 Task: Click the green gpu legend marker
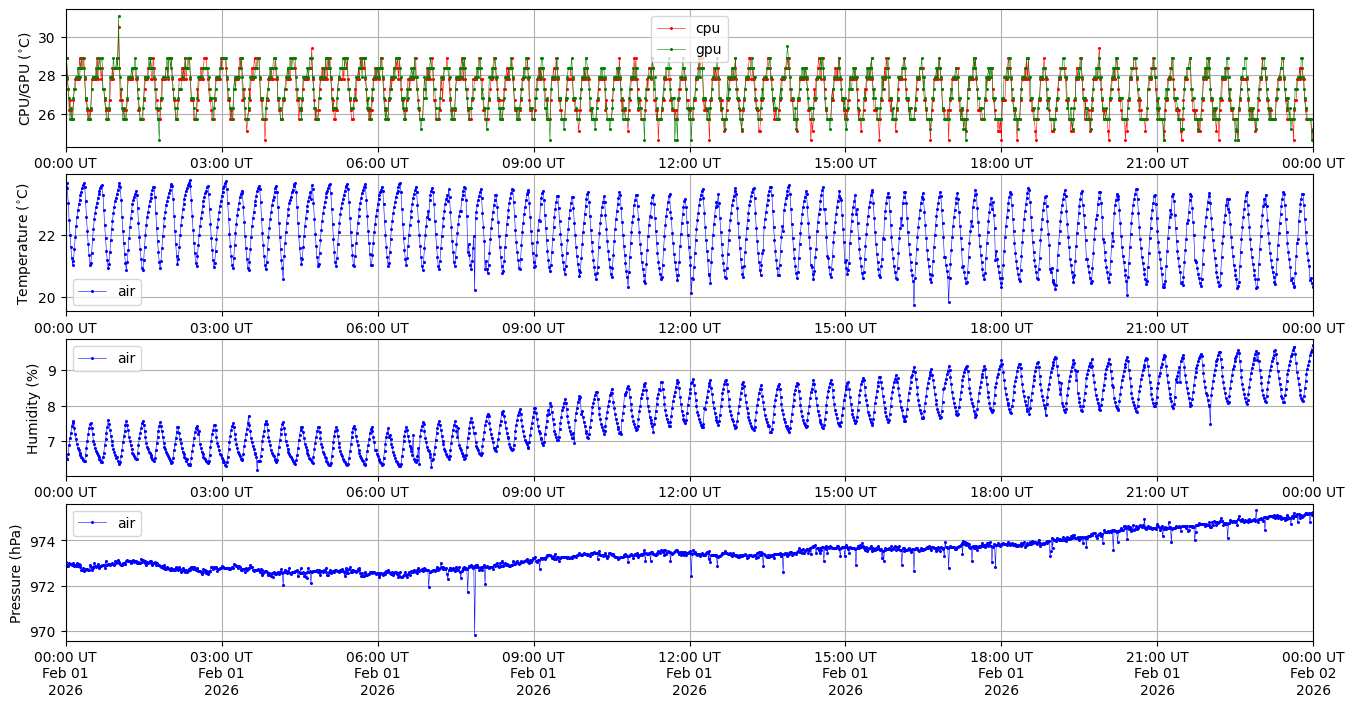(x=671, y=49)
